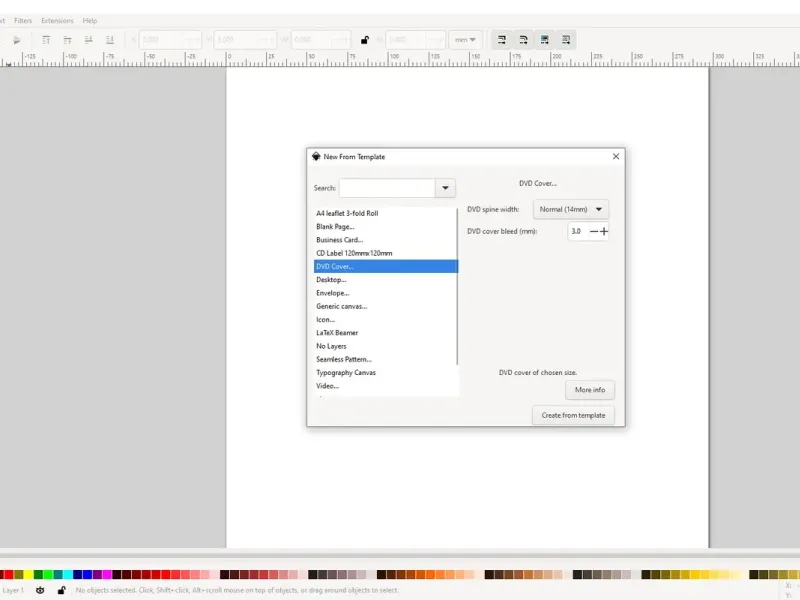The height and width of the screenshot is (600, 800).
Task: Open the Help menu
Action: pos(90,20)
